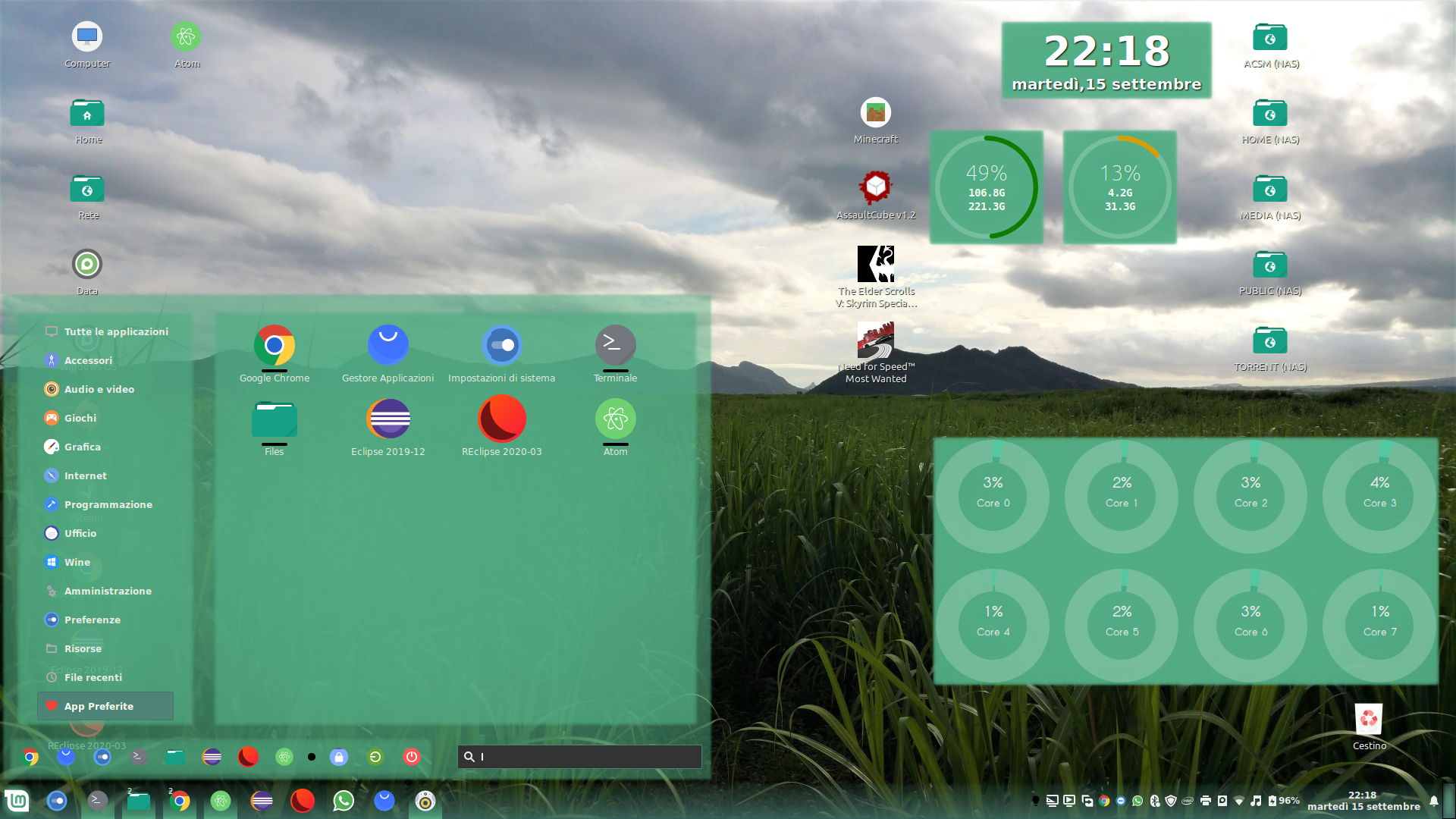Click the lock screen icon in menu
Image resolution: width=1456 pixels, height=819 pixels.
[339, 757]
